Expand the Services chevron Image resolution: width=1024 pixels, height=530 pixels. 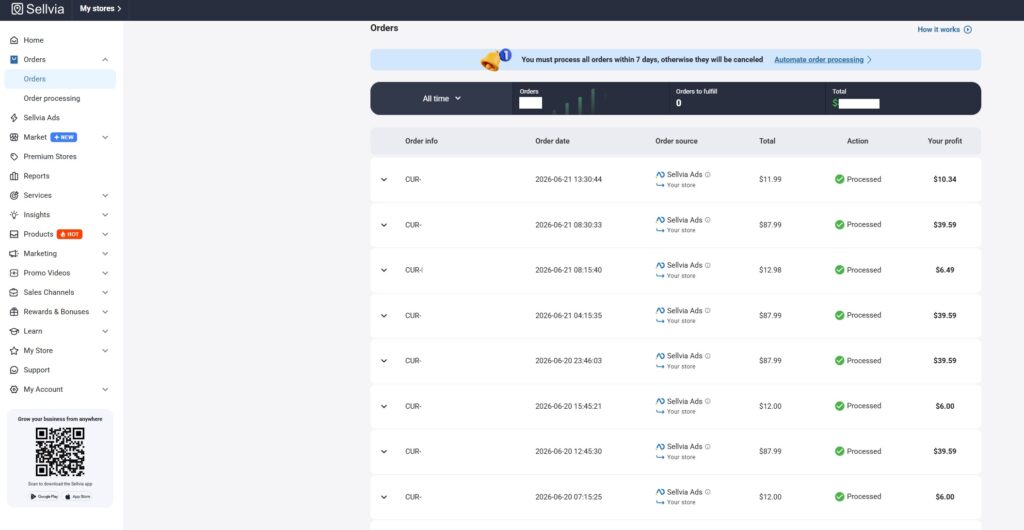pos(105,195)
